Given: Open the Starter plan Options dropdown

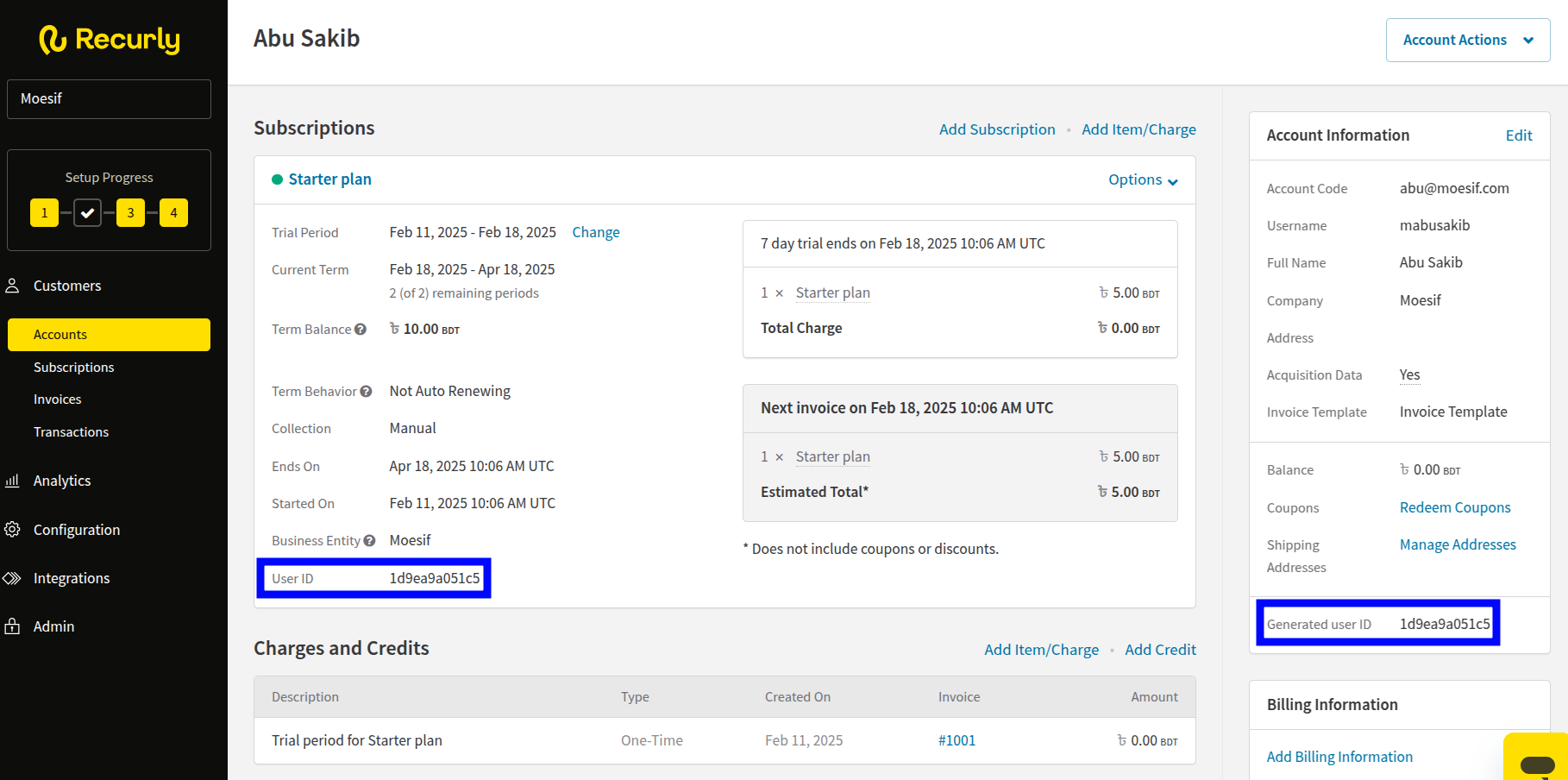Looking at the screenshot, I should (x=1142, y=179).
